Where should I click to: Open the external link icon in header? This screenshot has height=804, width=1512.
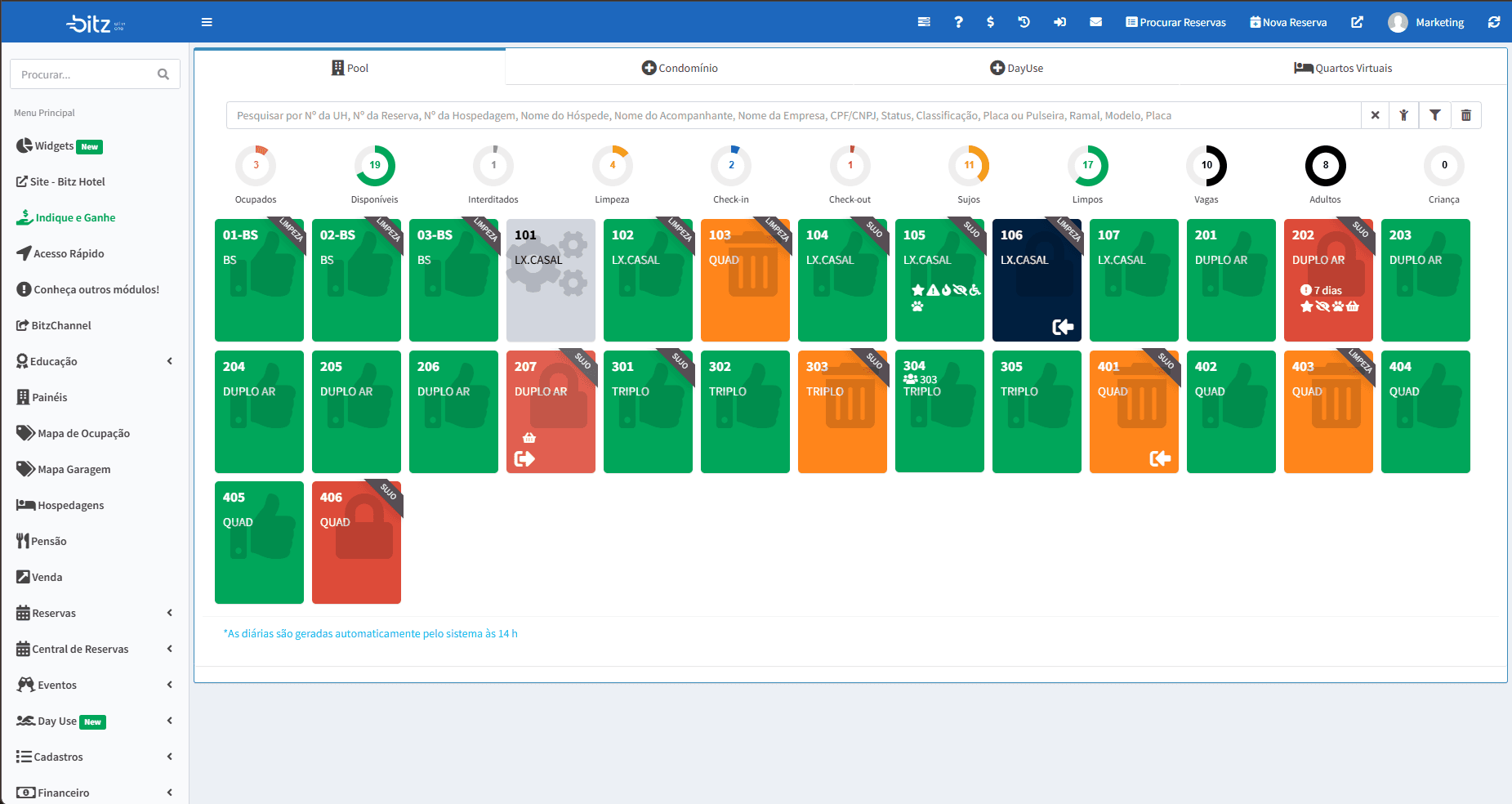(x=1357, y=22)
